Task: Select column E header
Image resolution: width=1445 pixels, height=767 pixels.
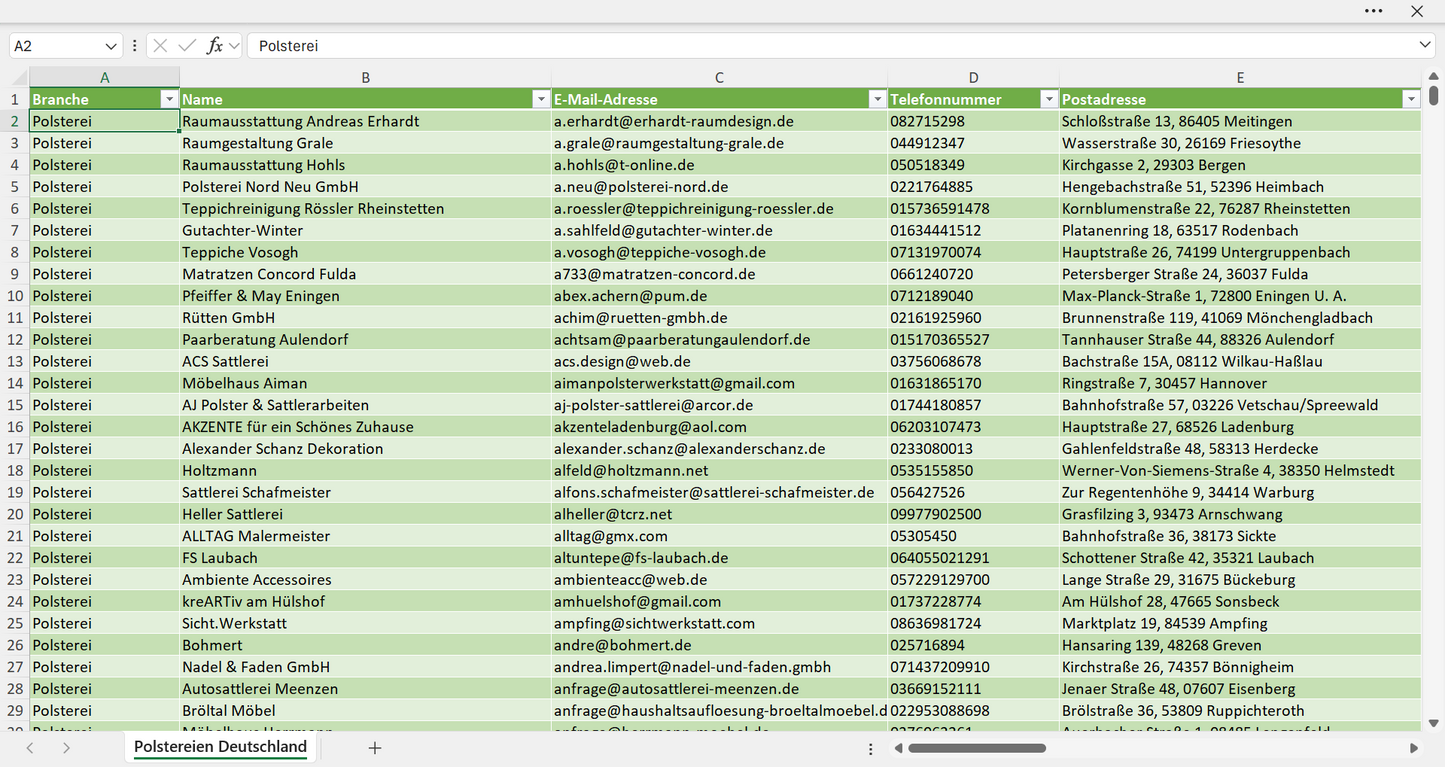Action: pyautogui.click(x=1240, y=77)
